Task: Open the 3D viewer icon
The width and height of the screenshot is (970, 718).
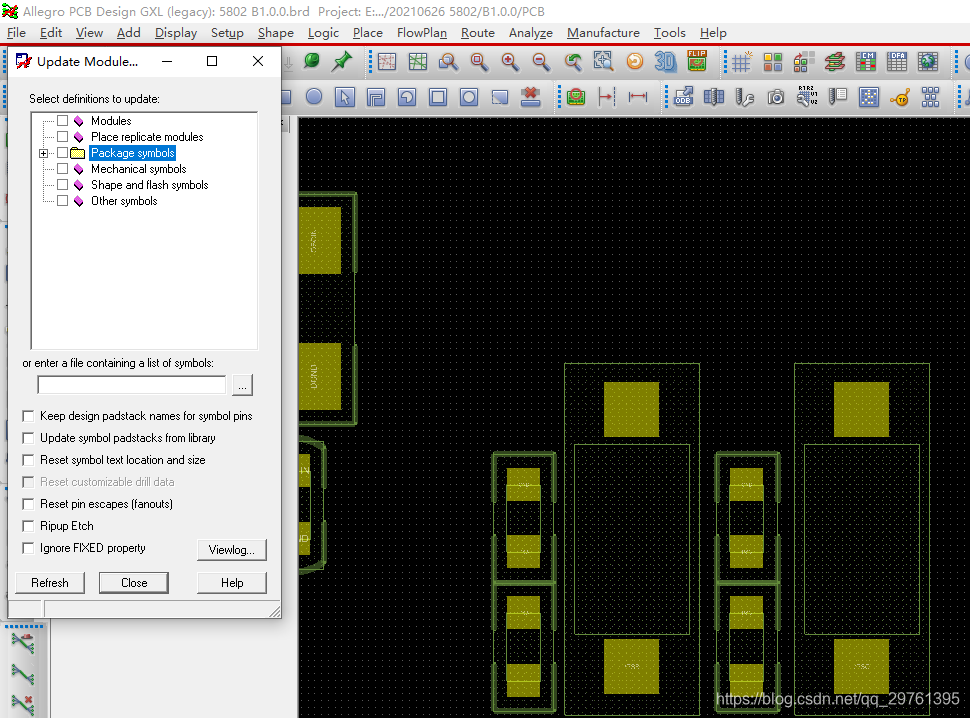Action: [665, 62]
